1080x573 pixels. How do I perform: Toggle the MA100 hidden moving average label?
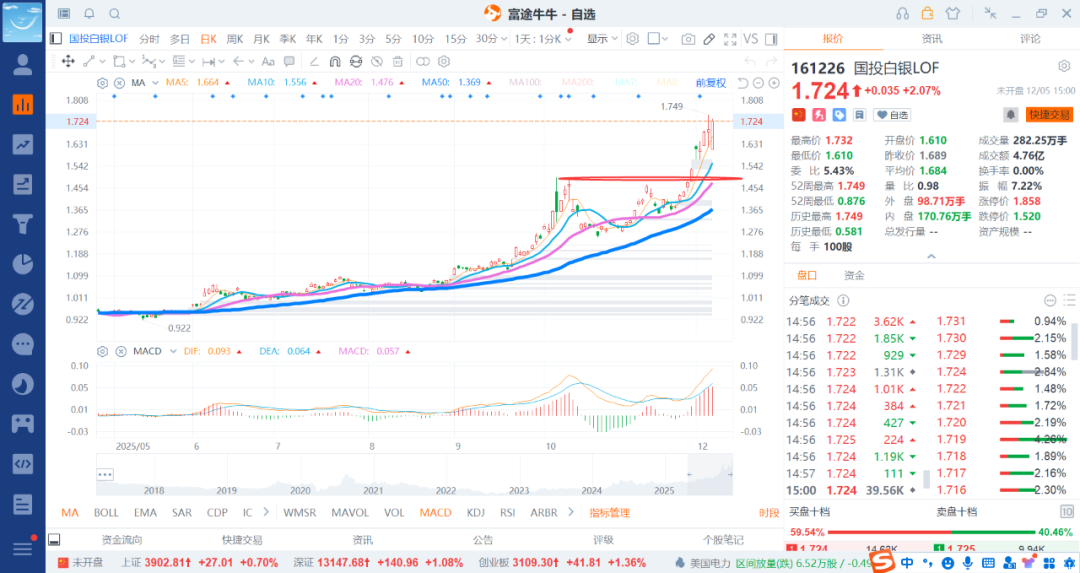(x=524, y=83)
